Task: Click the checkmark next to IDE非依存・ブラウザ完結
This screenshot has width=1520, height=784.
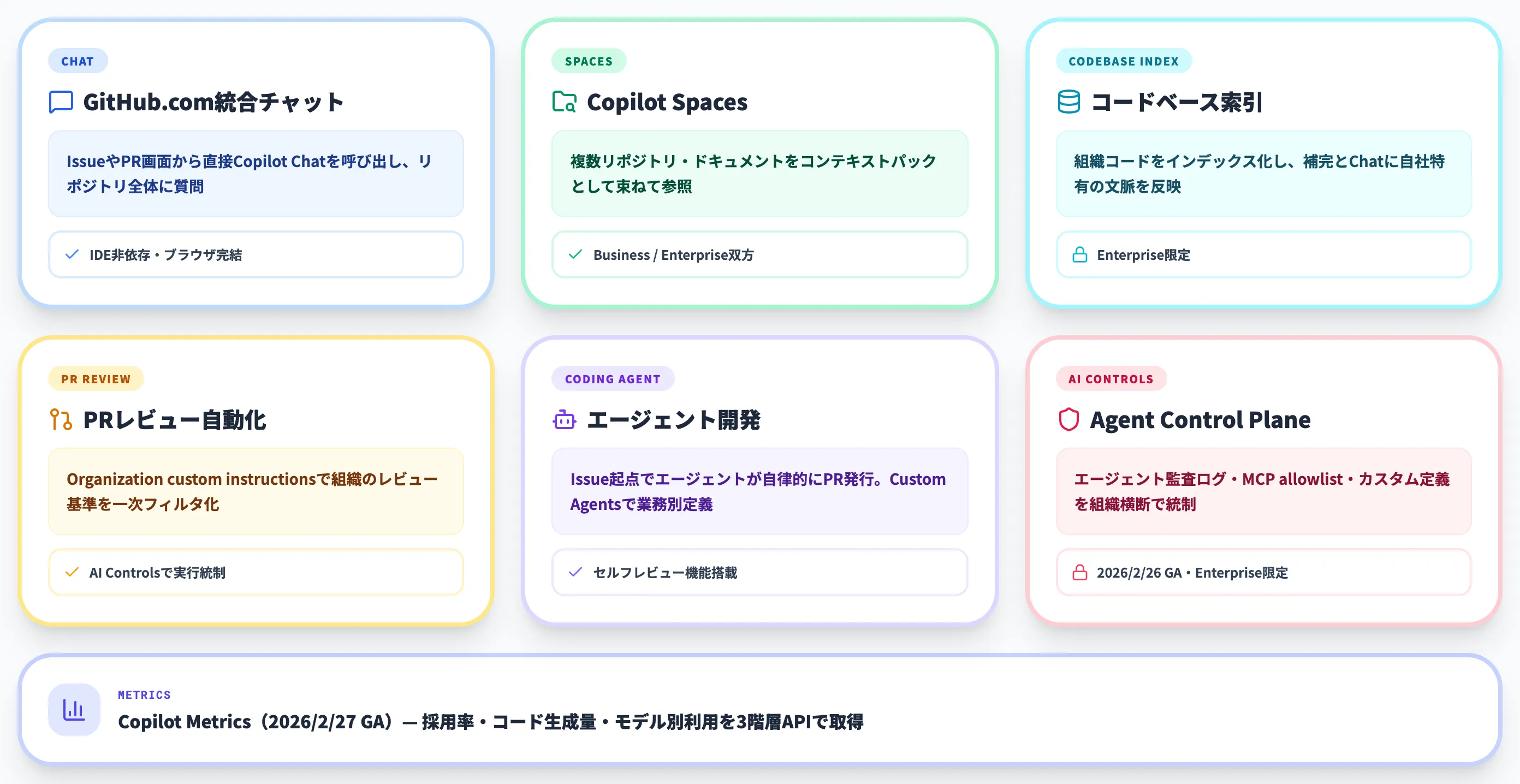Action: [x=72, y=254]
